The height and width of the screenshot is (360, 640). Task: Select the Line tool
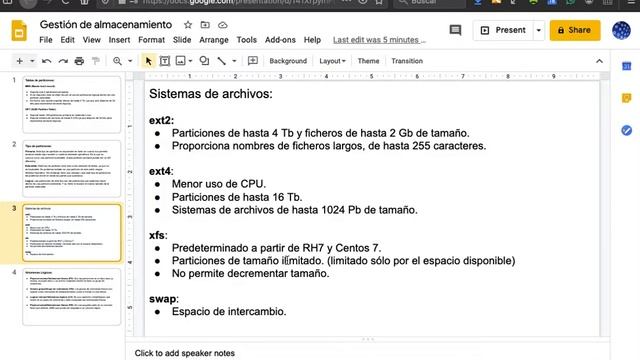pyautogui.click(x=222, y=61)
